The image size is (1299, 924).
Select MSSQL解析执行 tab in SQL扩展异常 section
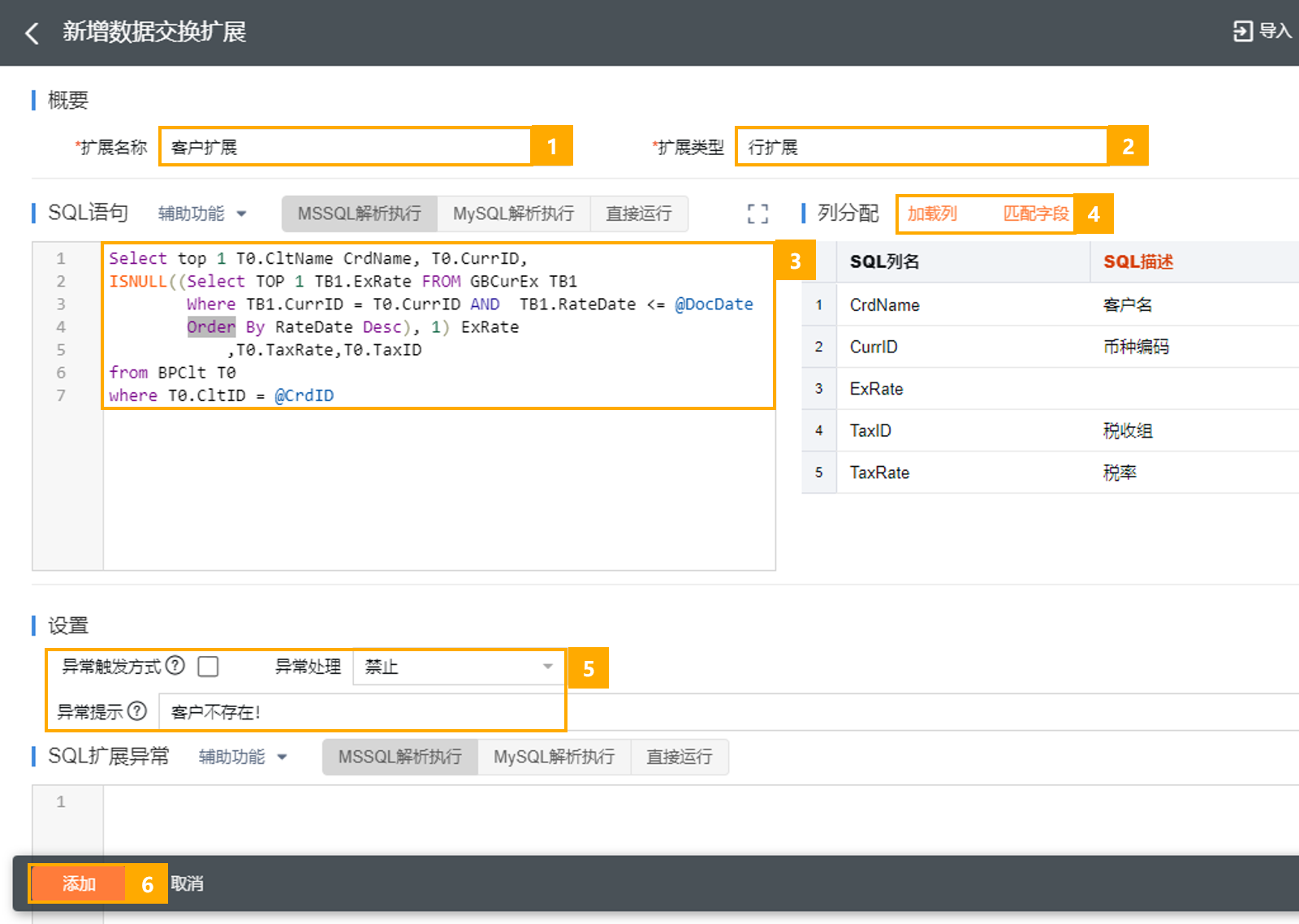click(x=400, y=757)
